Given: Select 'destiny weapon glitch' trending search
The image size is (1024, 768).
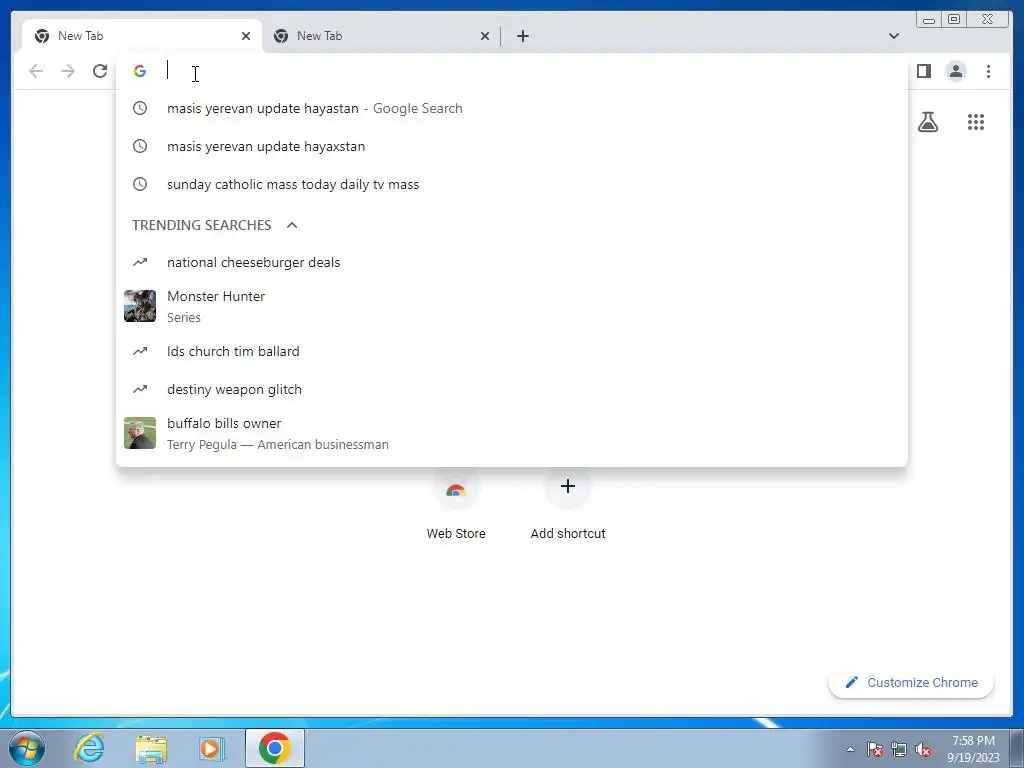Looking at the screenshot, I should pyautogui.click(x=511, y=389).
